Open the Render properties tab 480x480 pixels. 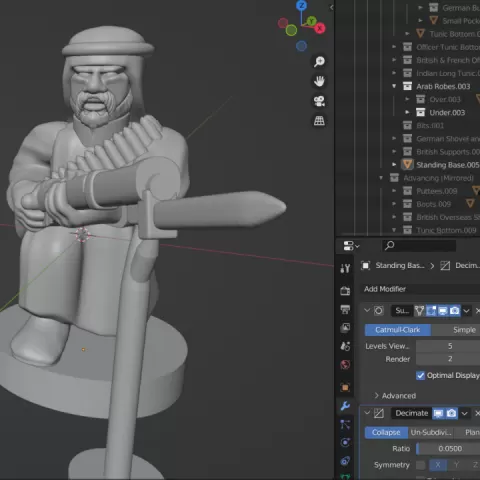click(345, 291)
